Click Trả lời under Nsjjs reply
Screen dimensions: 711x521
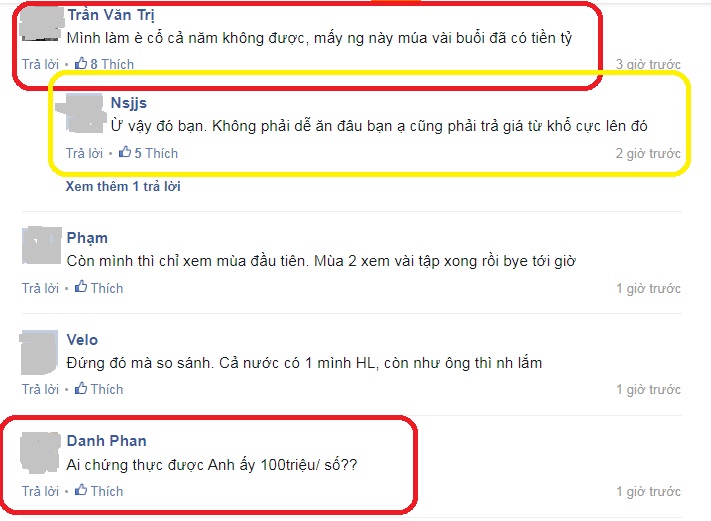(x=84, y=153)
